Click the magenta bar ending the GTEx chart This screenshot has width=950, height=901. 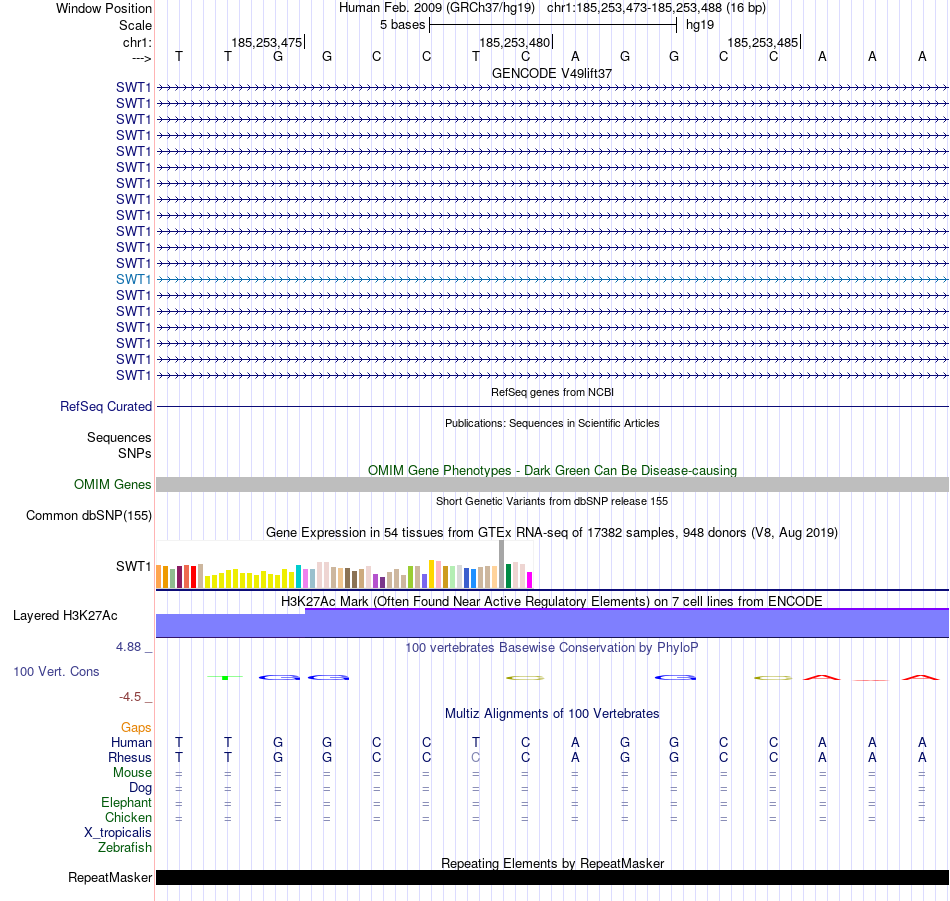coord(530,580)
